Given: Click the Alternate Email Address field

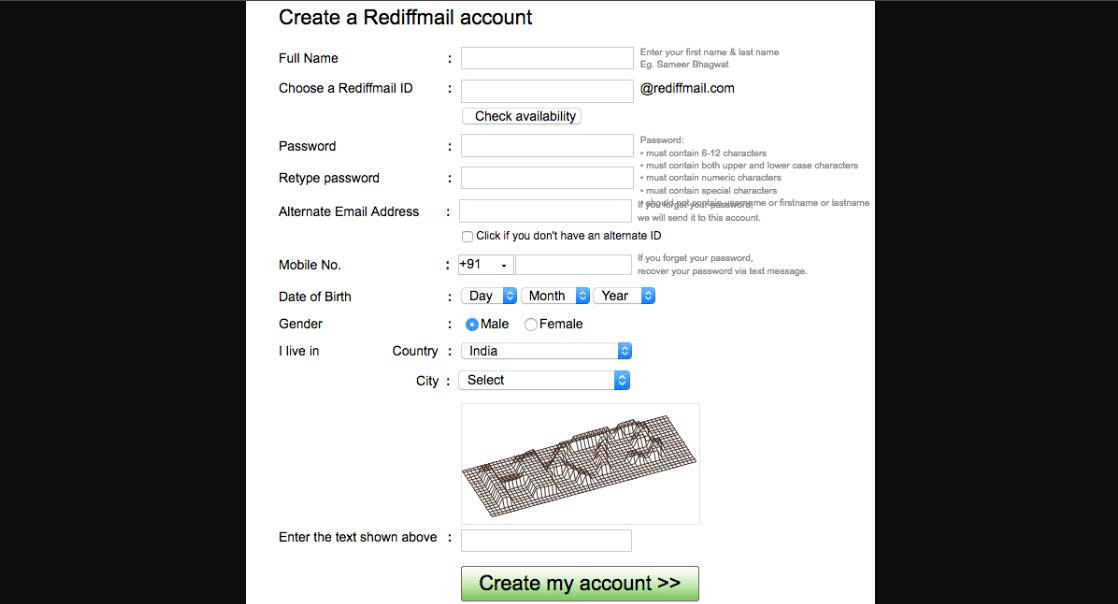Looking at the screenshot, I should pyautogui.click(x=545, y=211).
